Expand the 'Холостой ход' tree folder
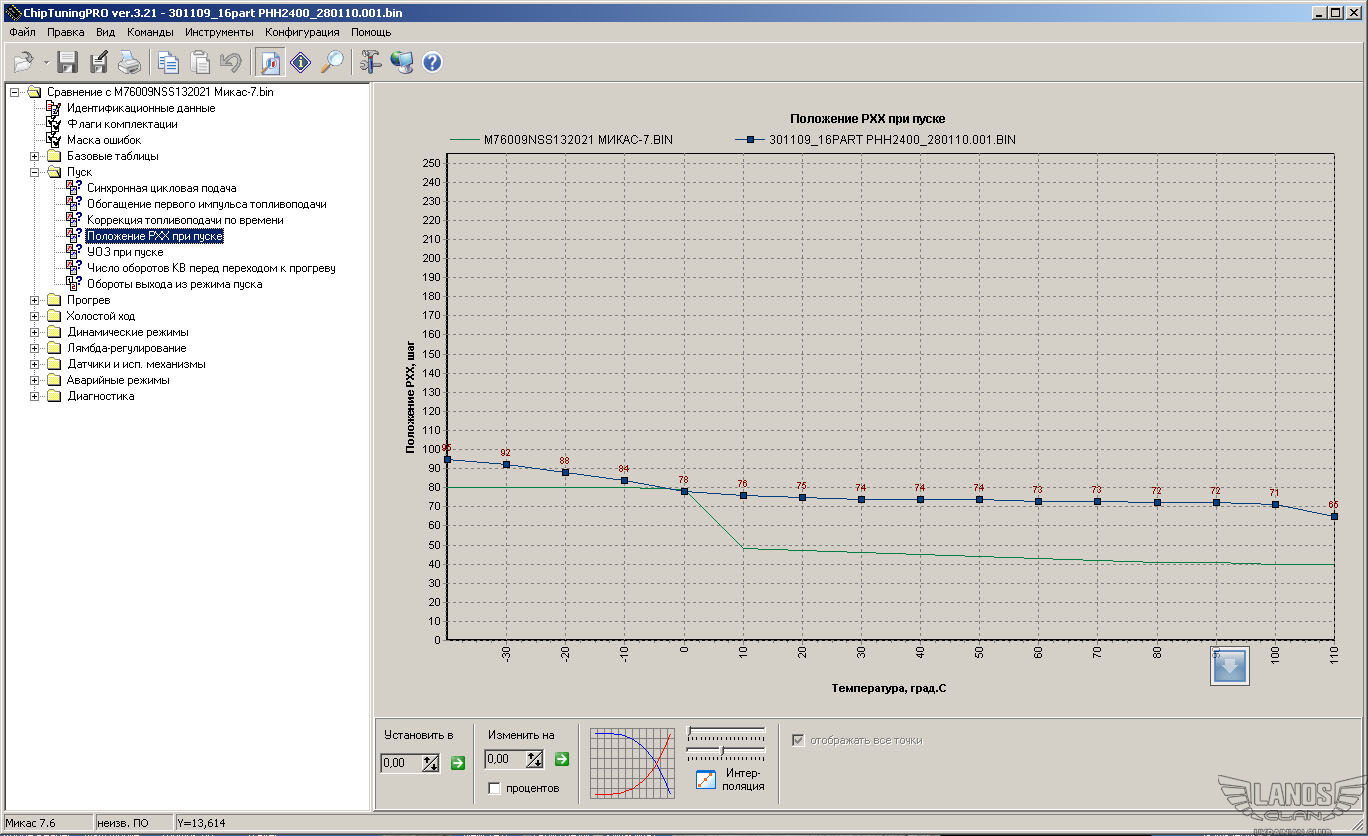 (x=35, y=316)
